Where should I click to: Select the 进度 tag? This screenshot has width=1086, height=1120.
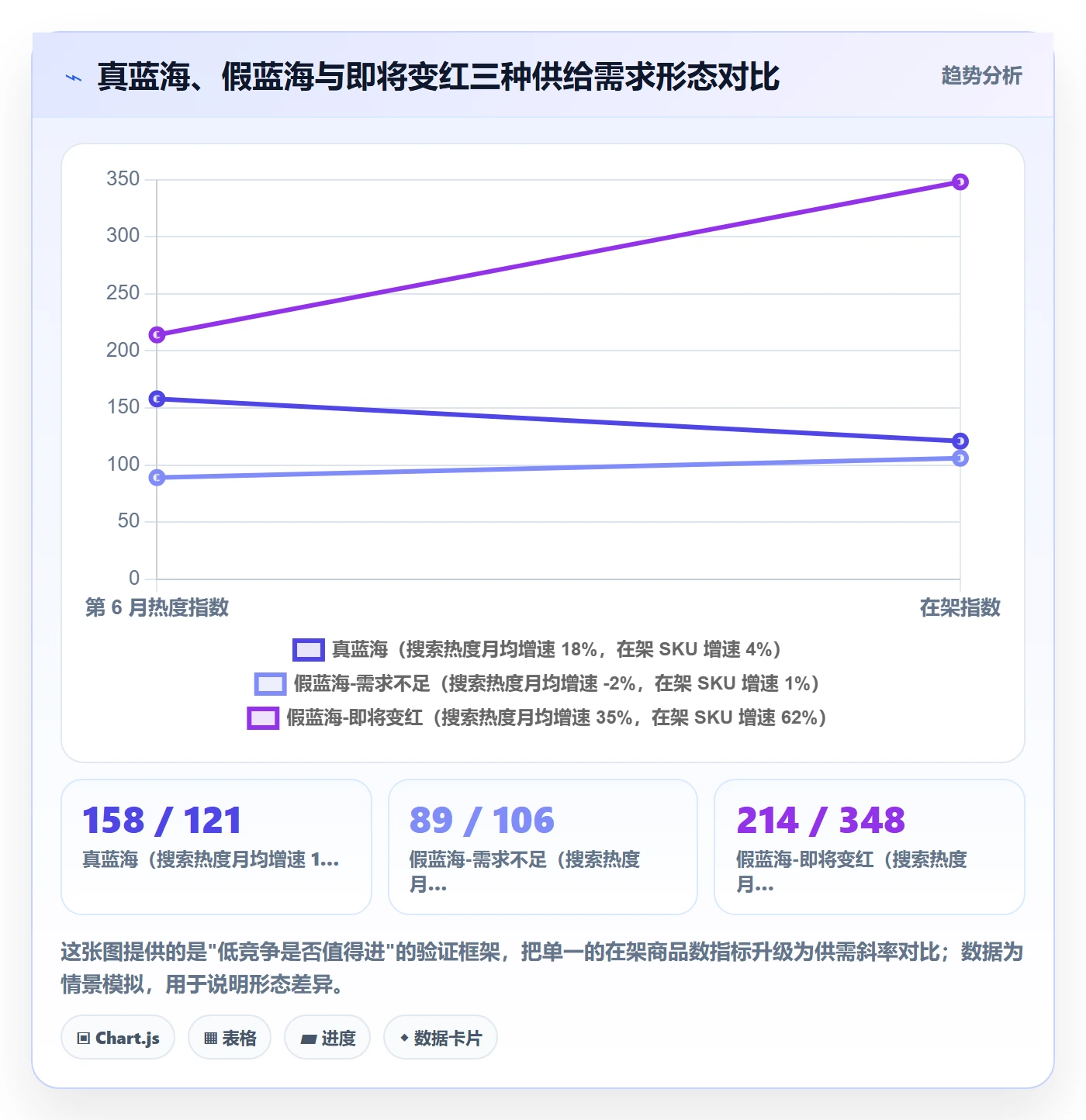327,1038
